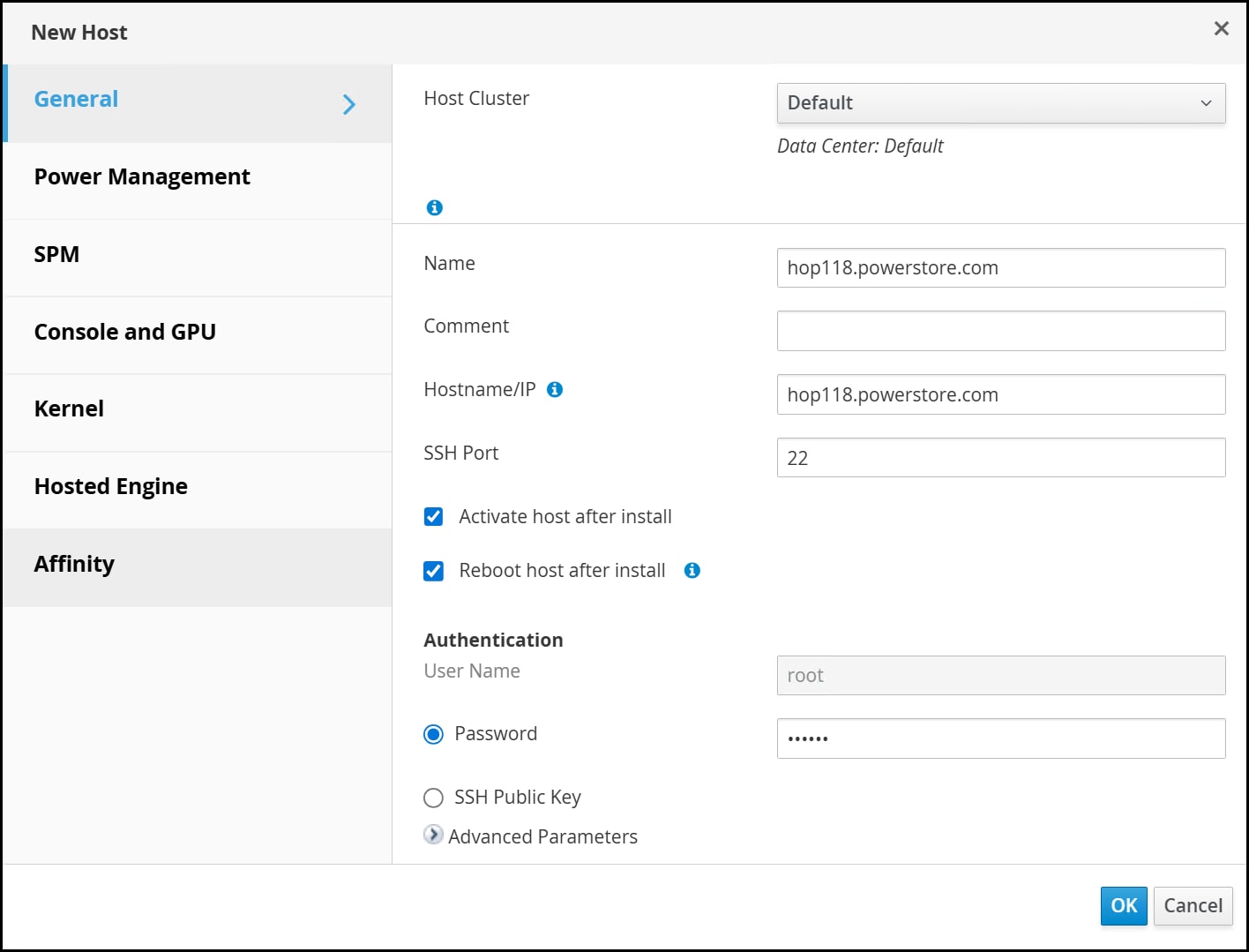Screen dimensions: 1249x952
Task: Open the General tab
Action: click(x=198, y=103)
